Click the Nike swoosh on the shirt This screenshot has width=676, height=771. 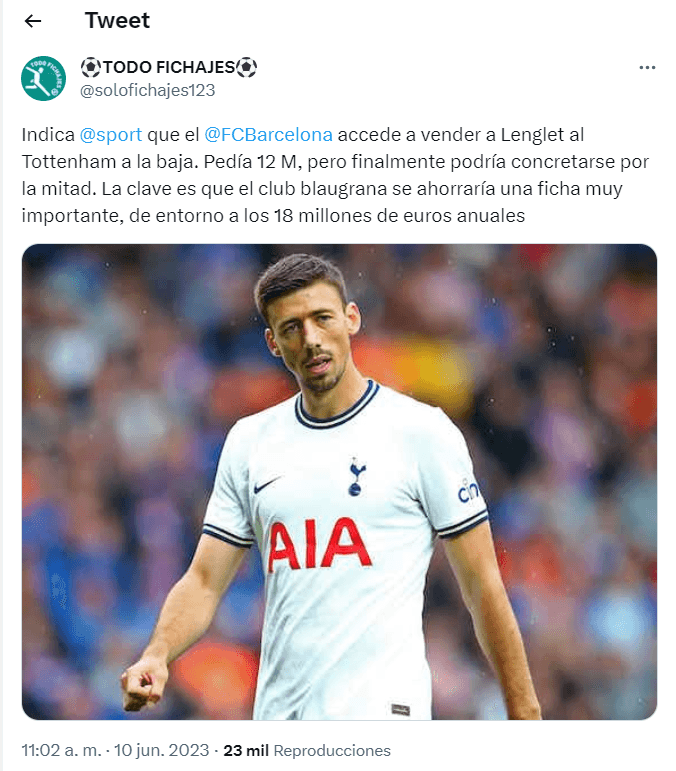(268, 485)
